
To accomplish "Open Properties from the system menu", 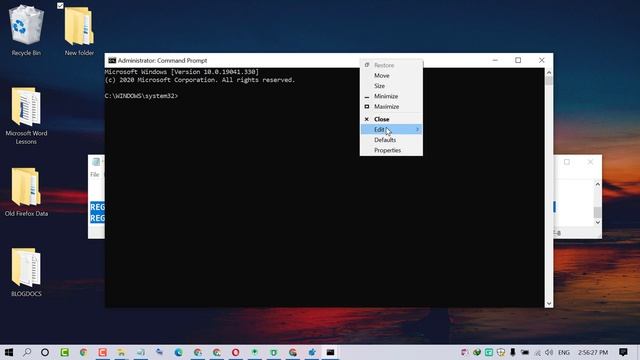I will 391,150.
